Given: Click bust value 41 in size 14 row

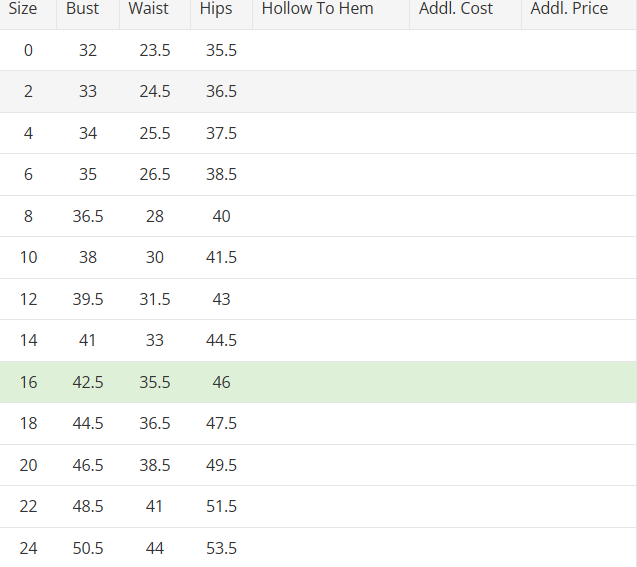Looking at the screenshot, I should [x=88, y=340].
